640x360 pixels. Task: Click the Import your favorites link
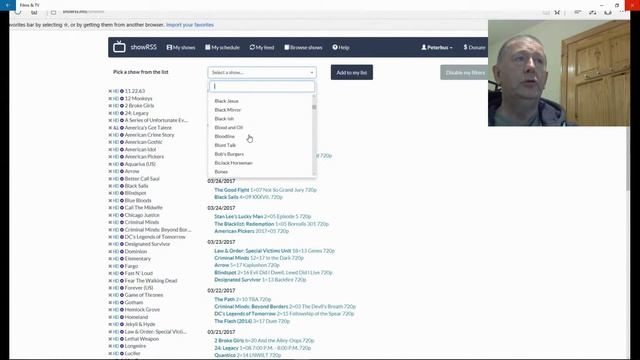pos(190,25)
